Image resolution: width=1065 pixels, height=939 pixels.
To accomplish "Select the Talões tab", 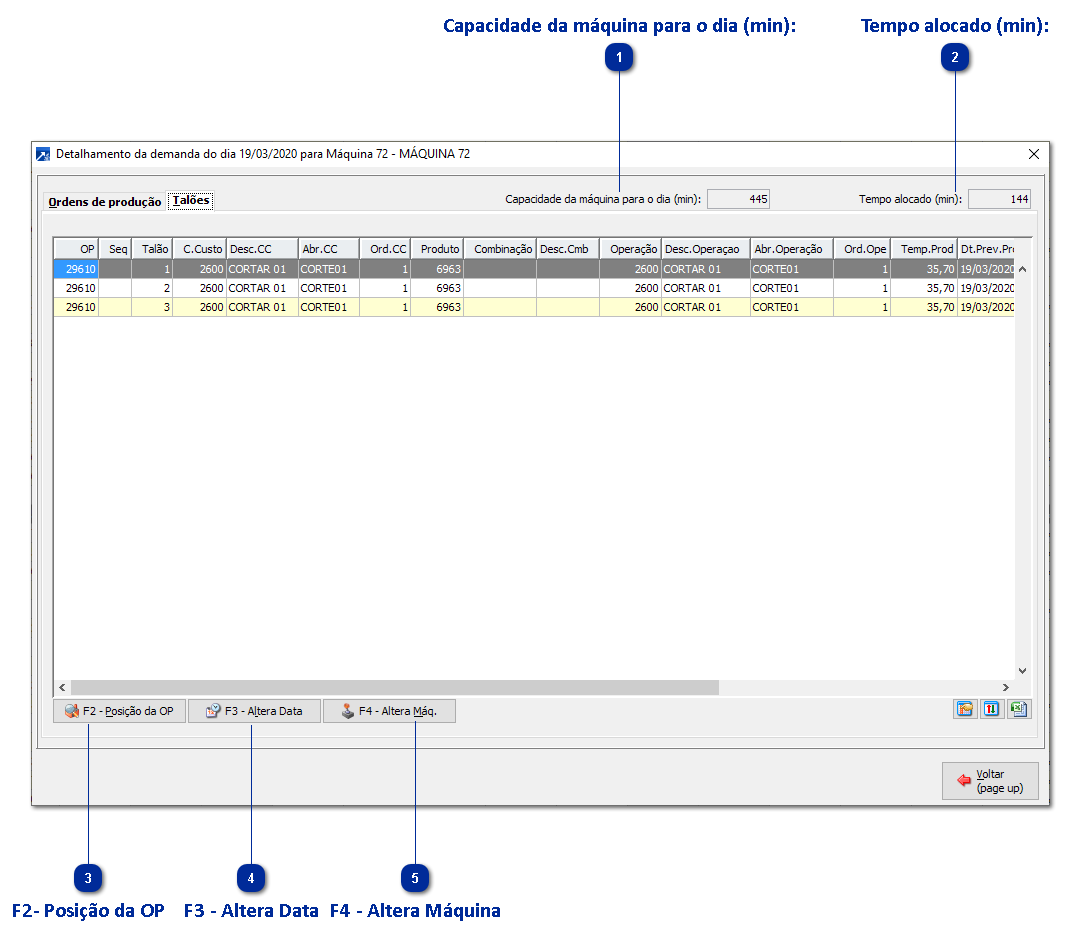I will [x=191, y=200].
